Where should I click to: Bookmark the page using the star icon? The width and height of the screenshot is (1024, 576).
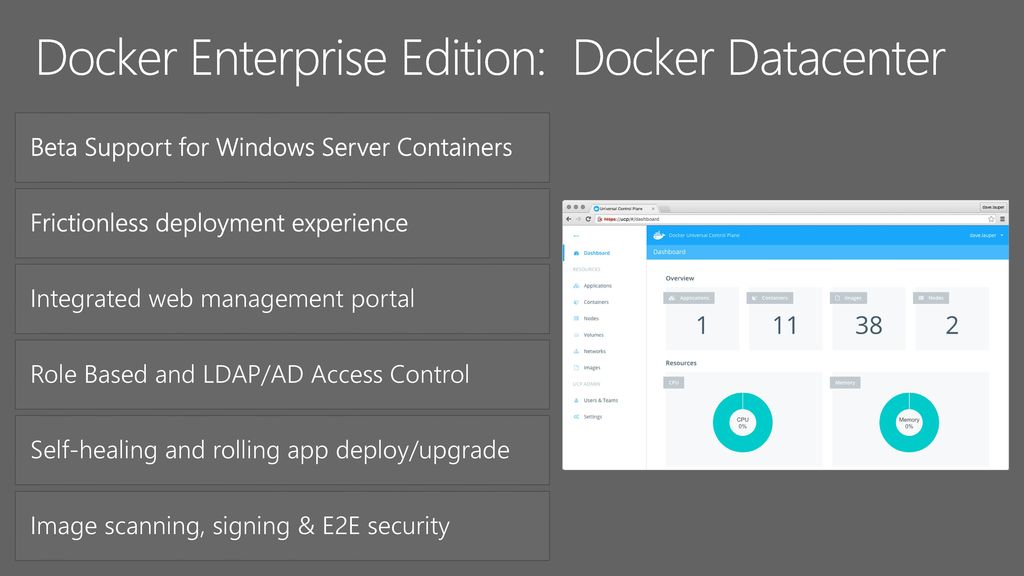pyautogui.click(x=991, y=219)
